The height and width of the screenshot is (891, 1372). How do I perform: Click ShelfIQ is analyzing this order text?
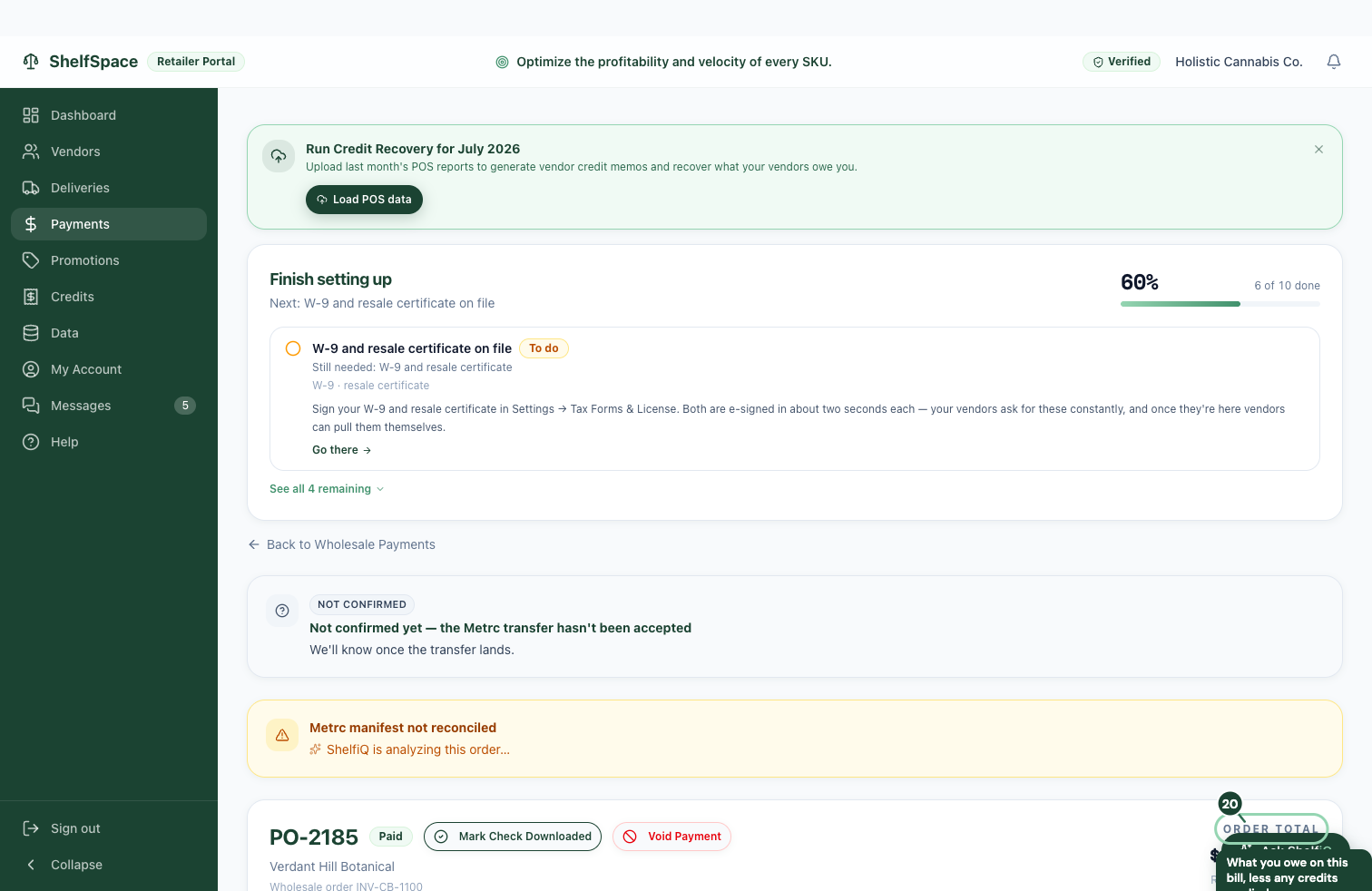pyautogui.click(x=418, y=749)
